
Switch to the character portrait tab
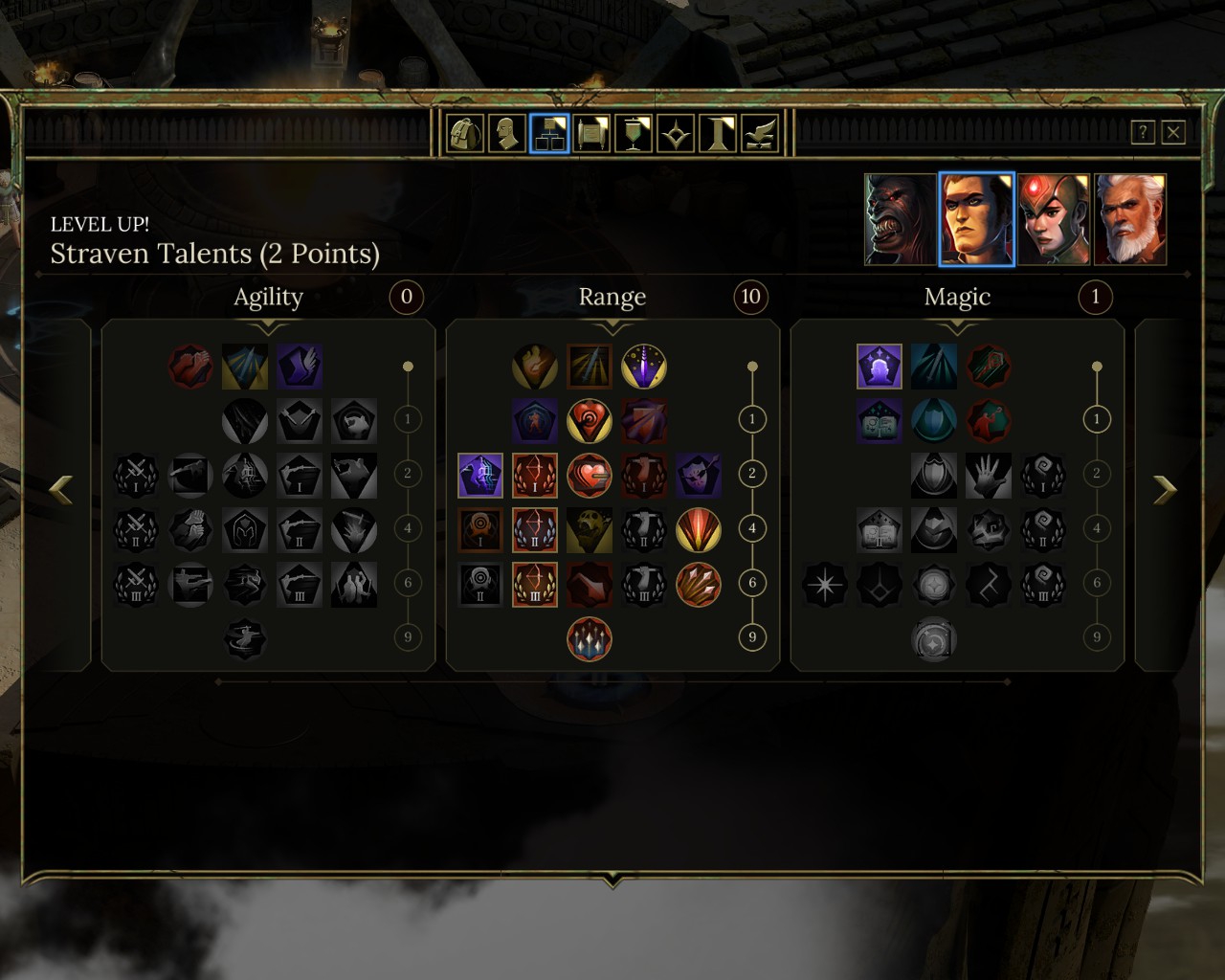coord(507,134)
